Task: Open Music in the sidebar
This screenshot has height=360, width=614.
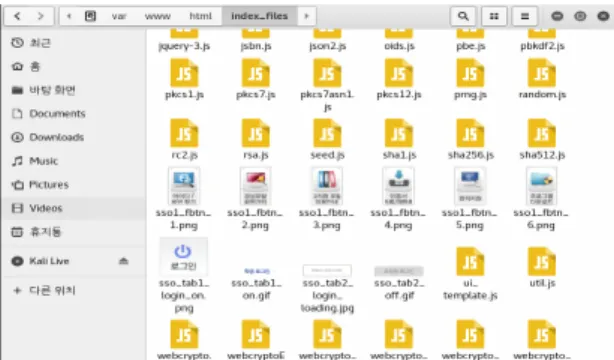Action: click(x=74, y=161)
